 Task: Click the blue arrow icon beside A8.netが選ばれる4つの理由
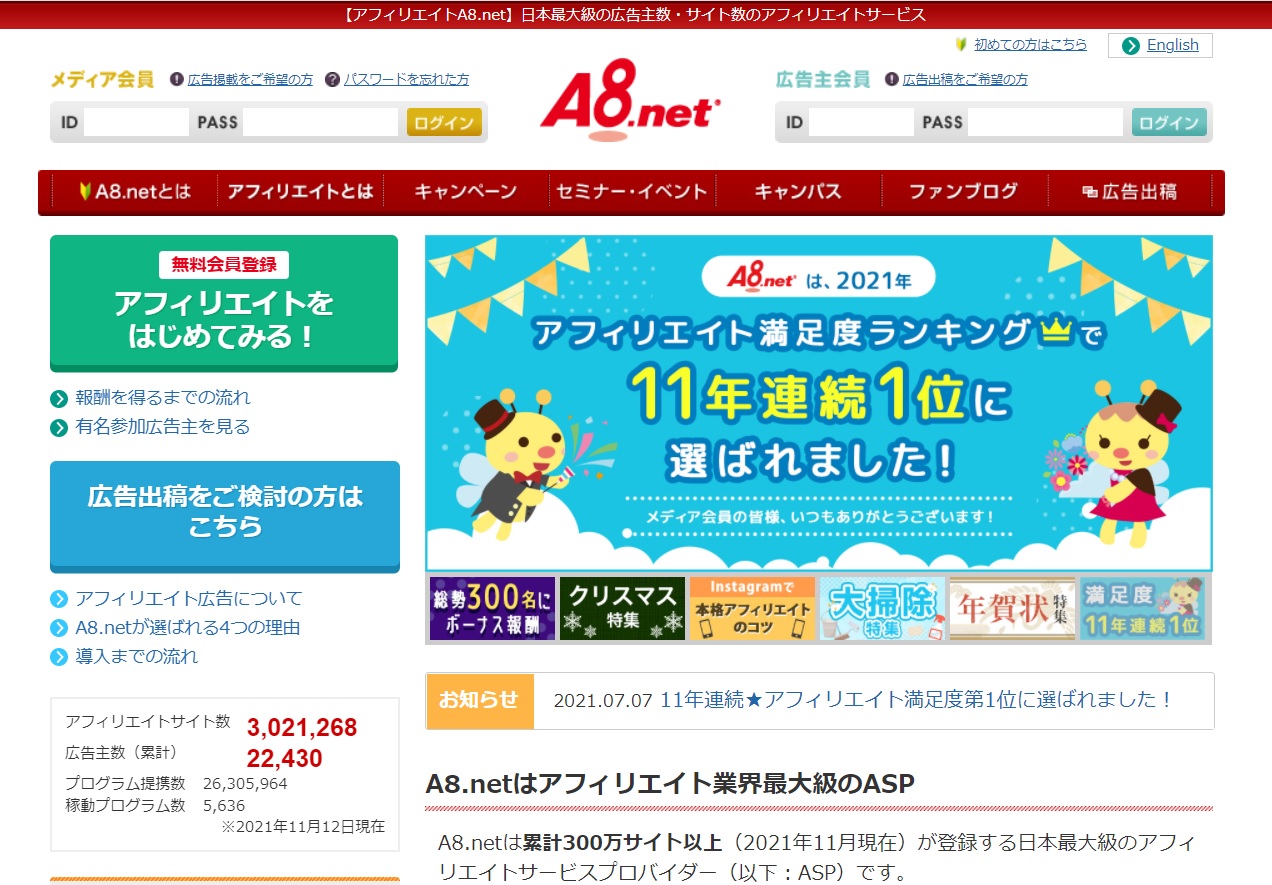[x=59, y=628]
